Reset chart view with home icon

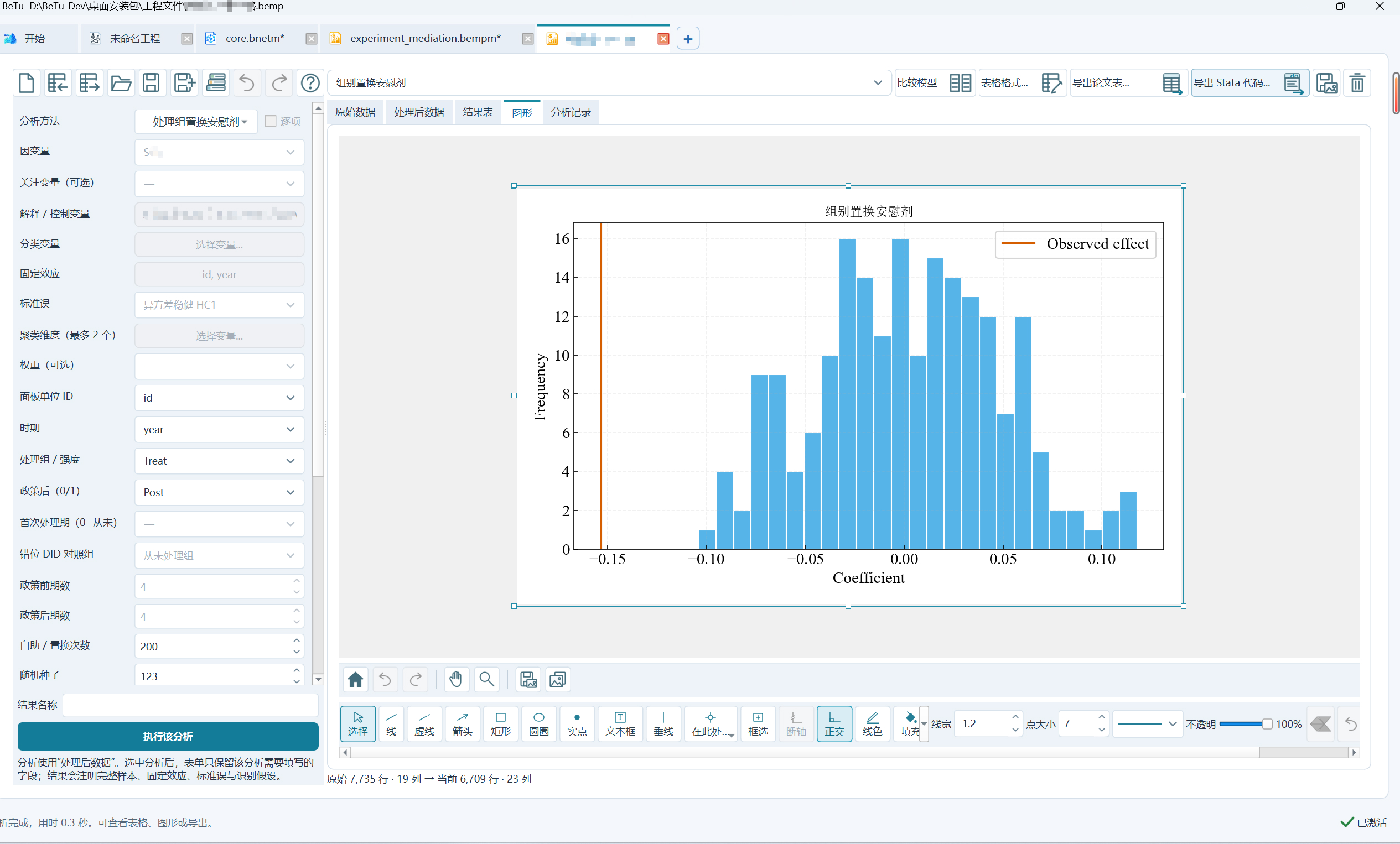coord(356,679)
